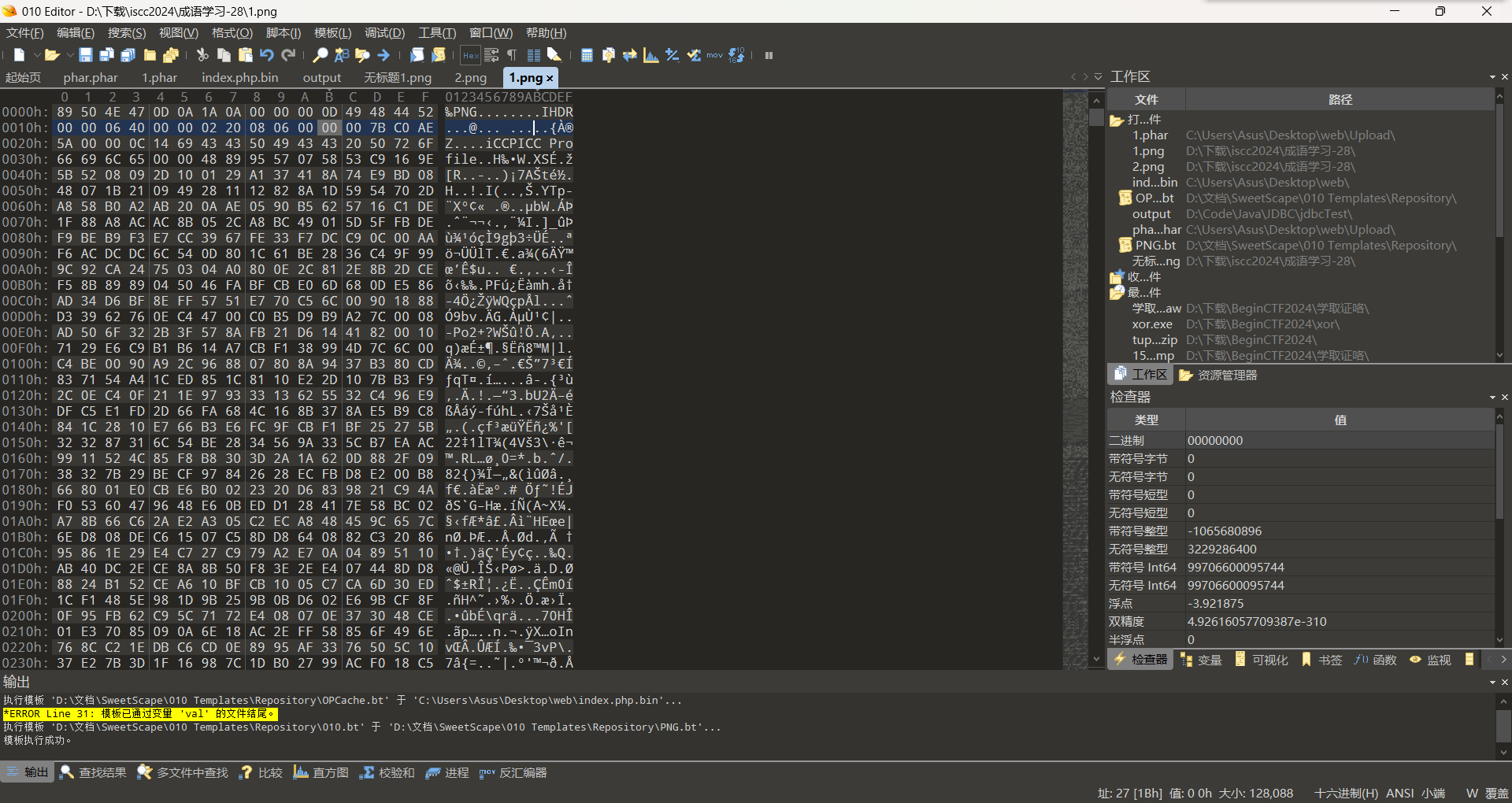Click the ERROR Line 31 output message

point(140,714)
